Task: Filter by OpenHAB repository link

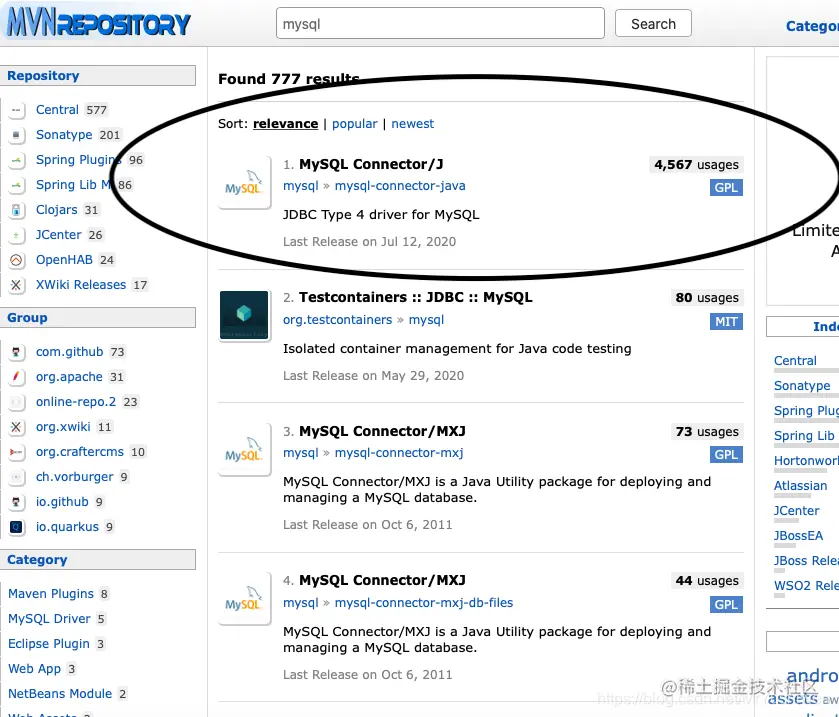Action: click(x=64, y=260)
